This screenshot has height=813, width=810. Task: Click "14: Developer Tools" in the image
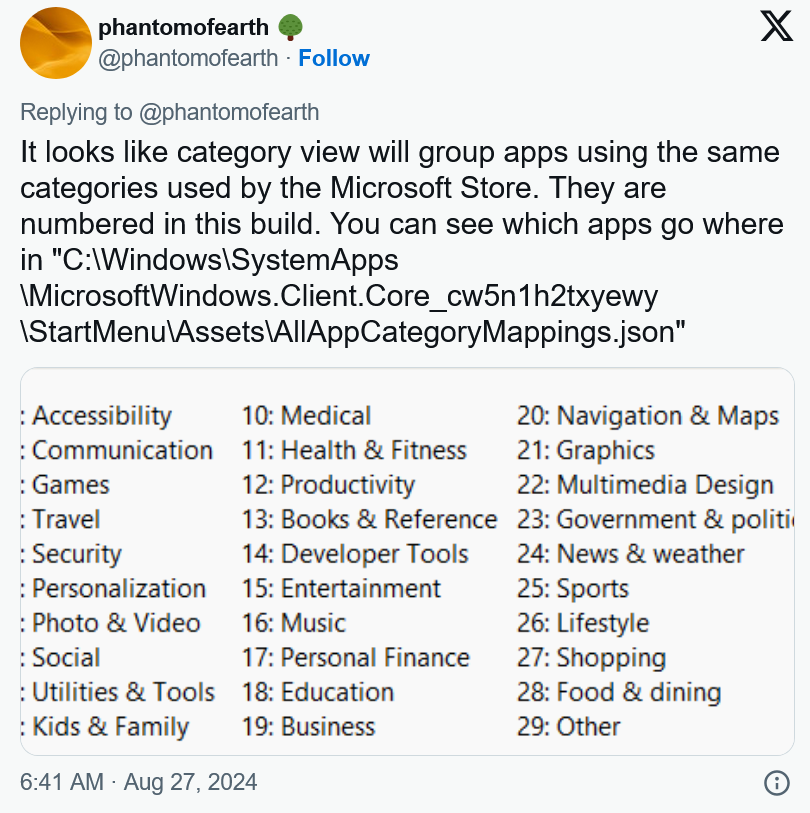click(355, 554)
